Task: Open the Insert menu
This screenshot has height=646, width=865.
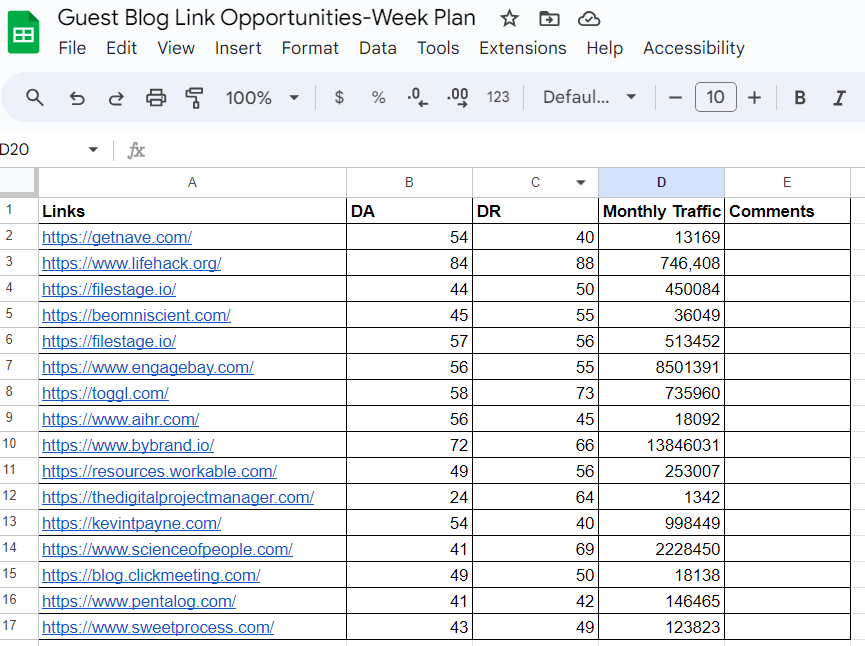Action: click(x=238, y=48)
